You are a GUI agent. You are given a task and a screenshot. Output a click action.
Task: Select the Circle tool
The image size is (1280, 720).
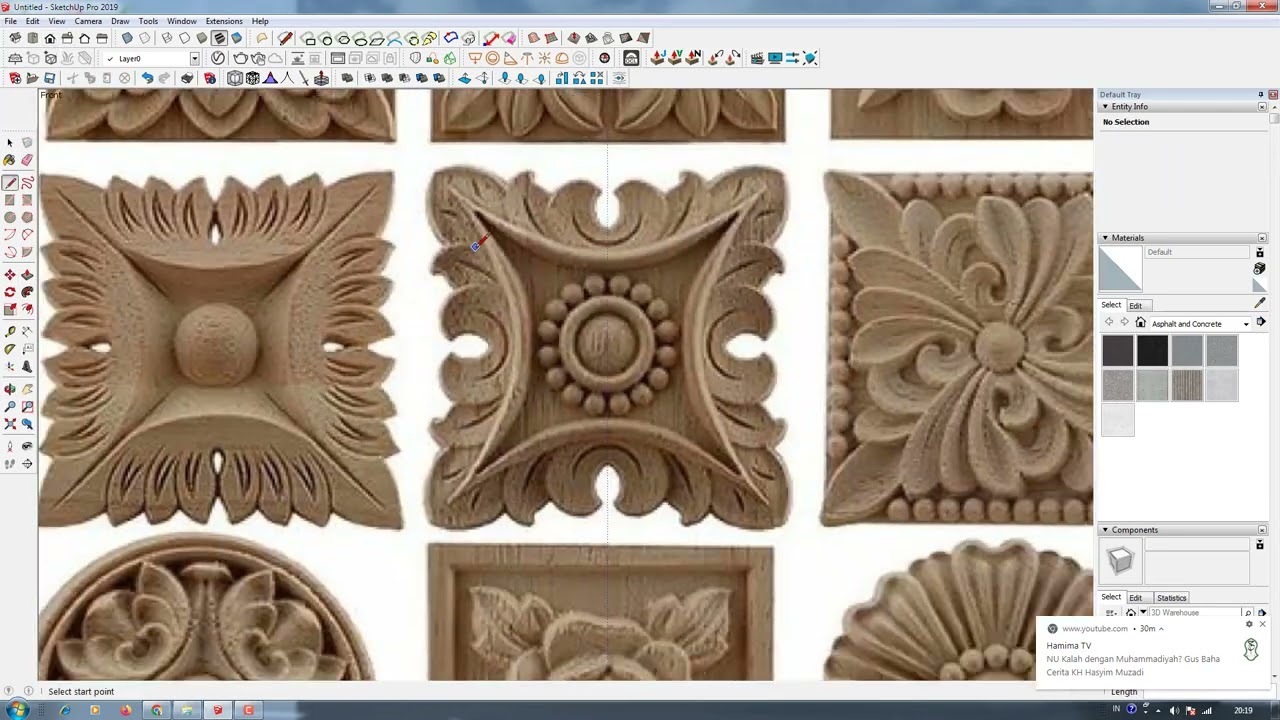10,217
